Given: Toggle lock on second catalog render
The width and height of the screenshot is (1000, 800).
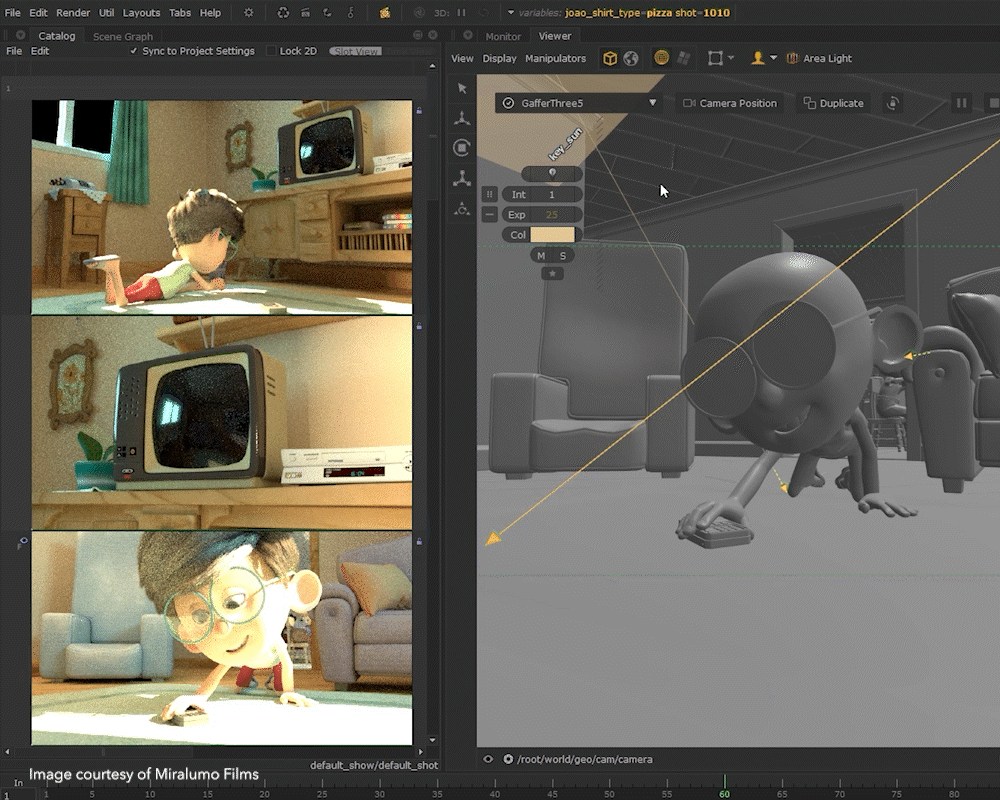Looking at the screenshot, I should [x=419, y=326].
